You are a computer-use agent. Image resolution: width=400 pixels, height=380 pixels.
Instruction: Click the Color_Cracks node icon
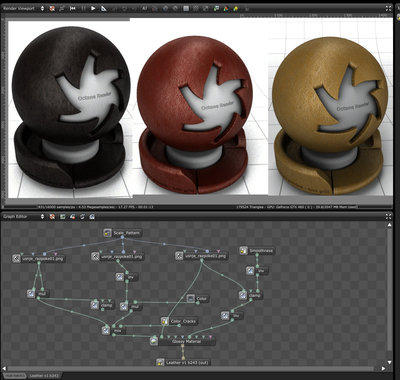pyautogui.click(x=165, y=321)
